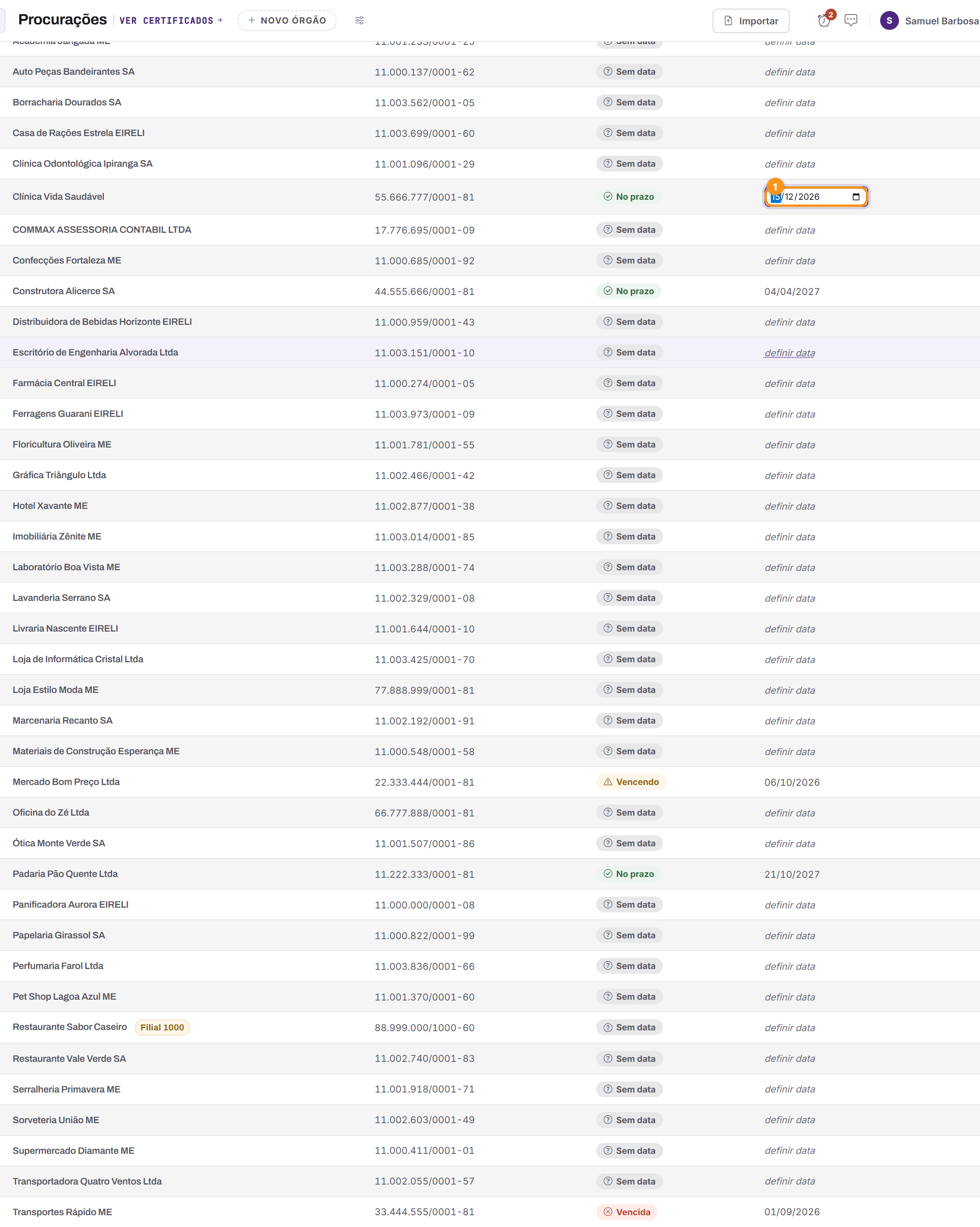Image resolution: width=980 pixels, height=1227 pixels.
Task: Click the Filial 1000 badge
Action: [162, 1027]
